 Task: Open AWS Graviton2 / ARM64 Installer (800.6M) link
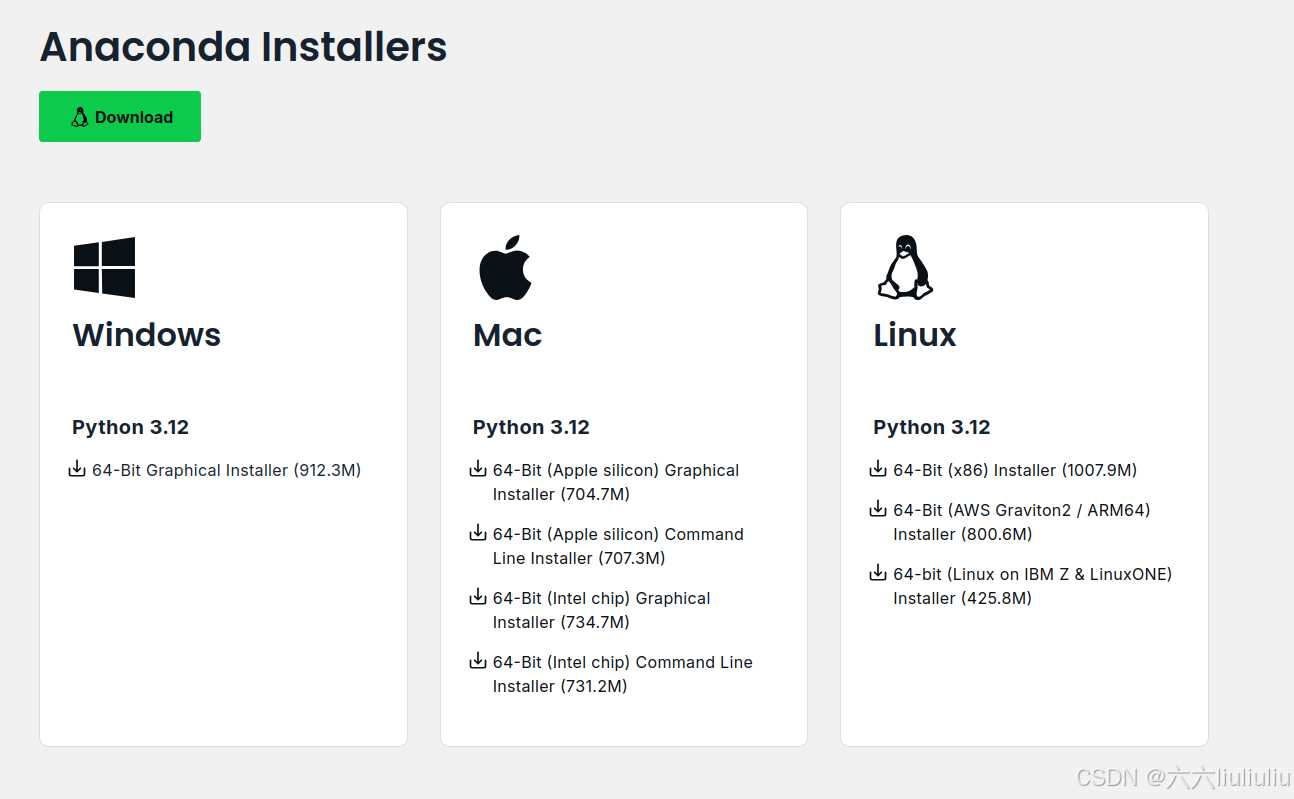1021,510
